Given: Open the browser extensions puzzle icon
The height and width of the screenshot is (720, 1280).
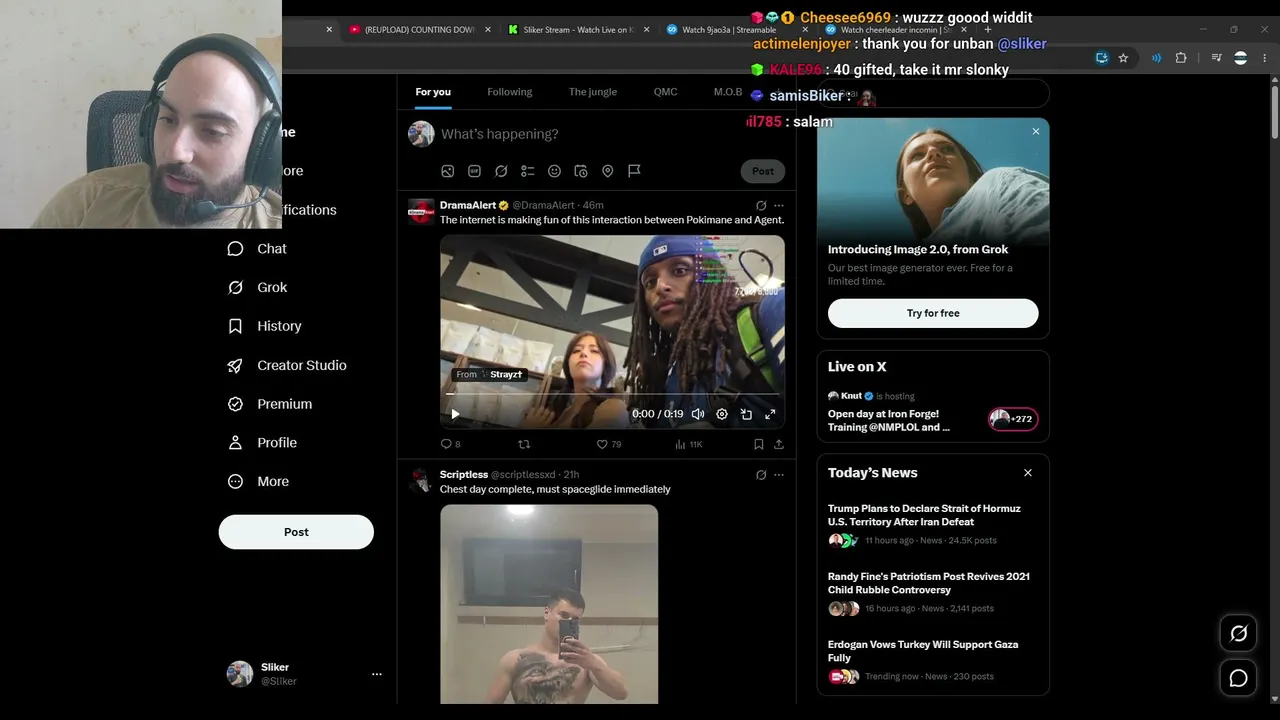Looking at the screenshot, I should tap(1181, 58).
